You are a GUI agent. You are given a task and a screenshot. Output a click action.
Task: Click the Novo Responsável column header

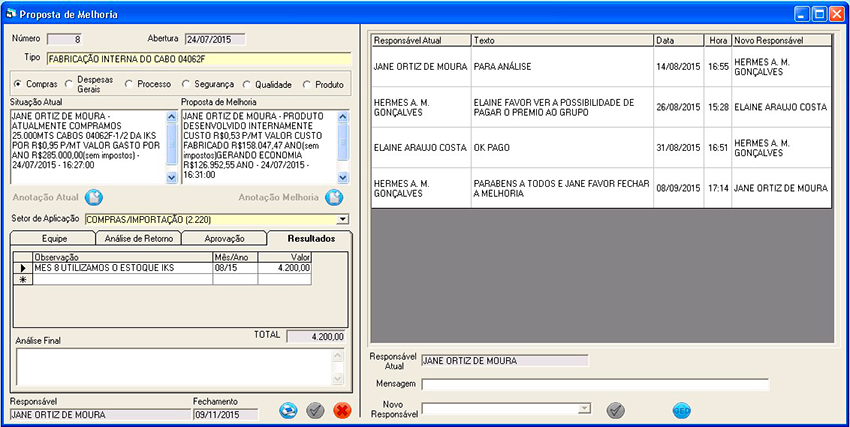pos(781,41)
